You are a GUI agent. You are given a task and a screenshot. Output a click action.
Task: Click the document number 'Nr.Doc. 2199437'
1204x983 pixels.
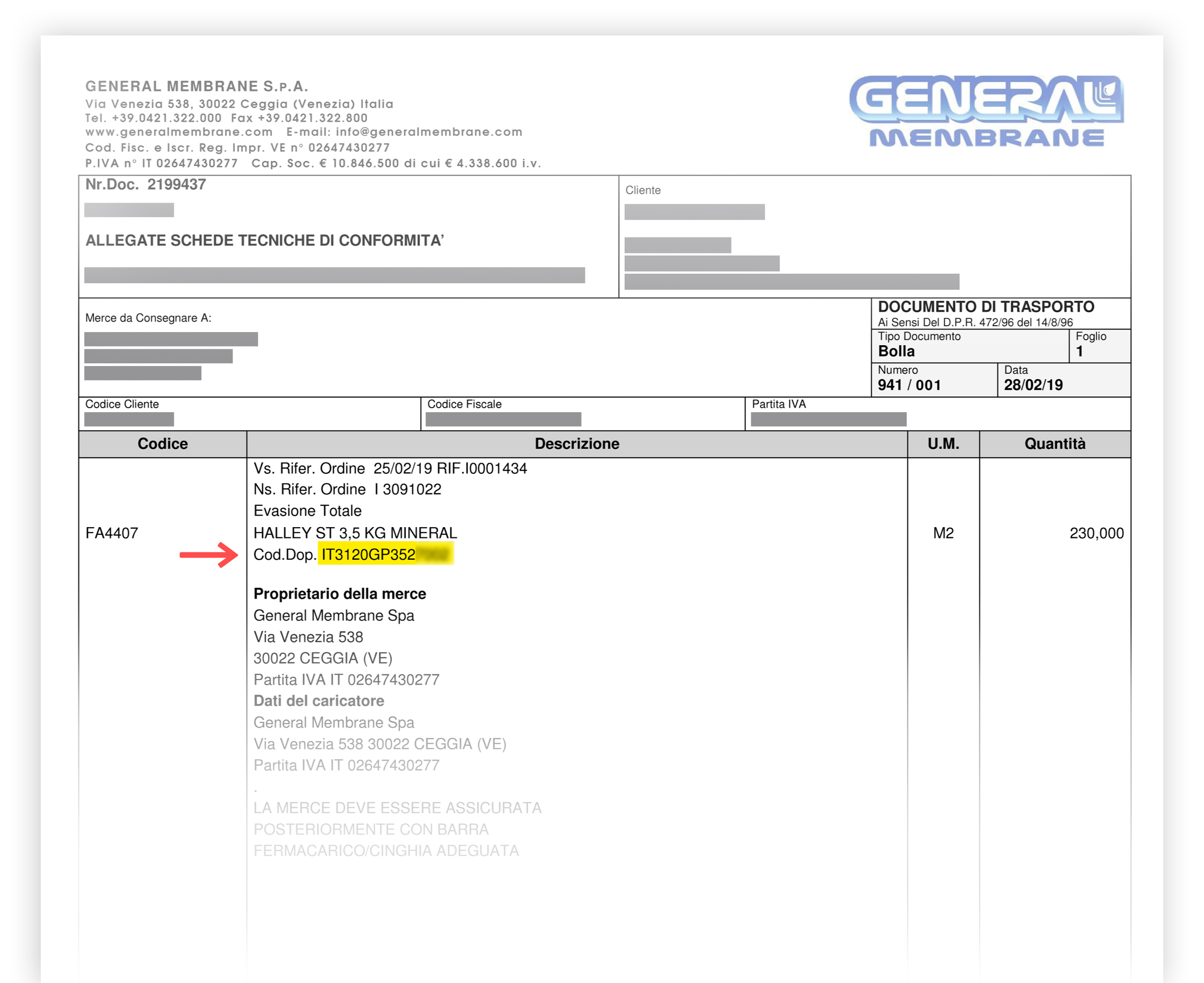tap(146, 184)
